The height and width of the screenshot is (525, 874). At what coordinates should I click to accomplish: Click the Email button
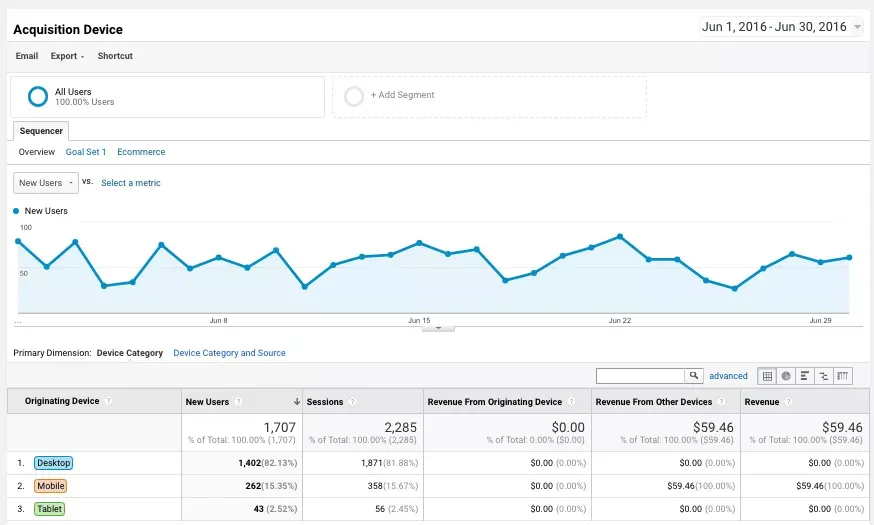pos(27,56)
